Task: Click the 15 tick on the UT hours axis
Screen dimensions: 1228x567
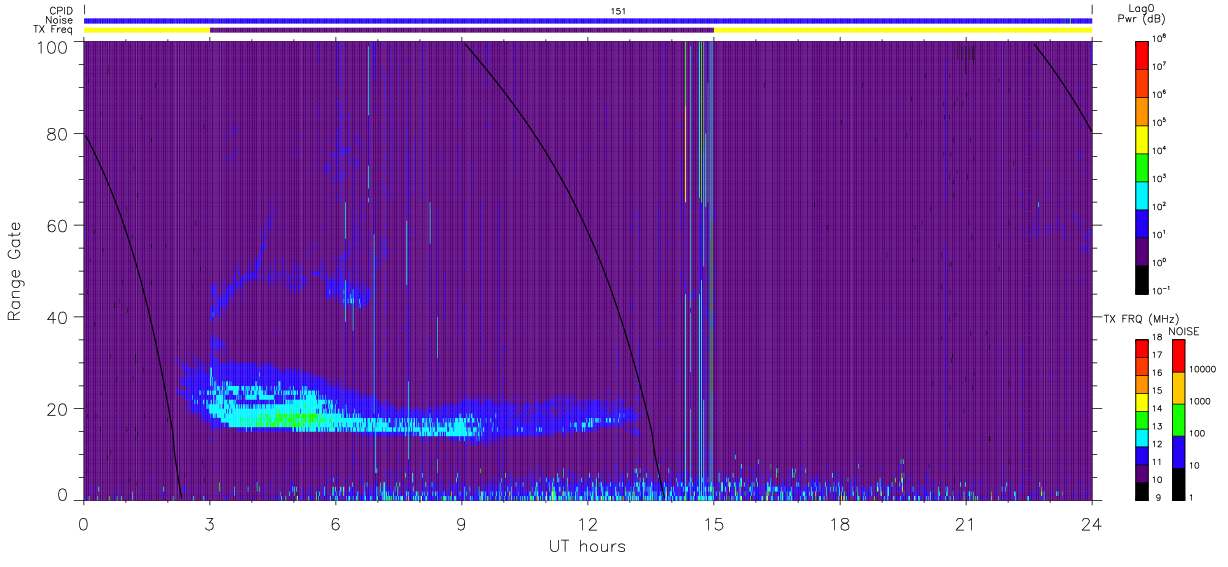Action: [714, 523]
